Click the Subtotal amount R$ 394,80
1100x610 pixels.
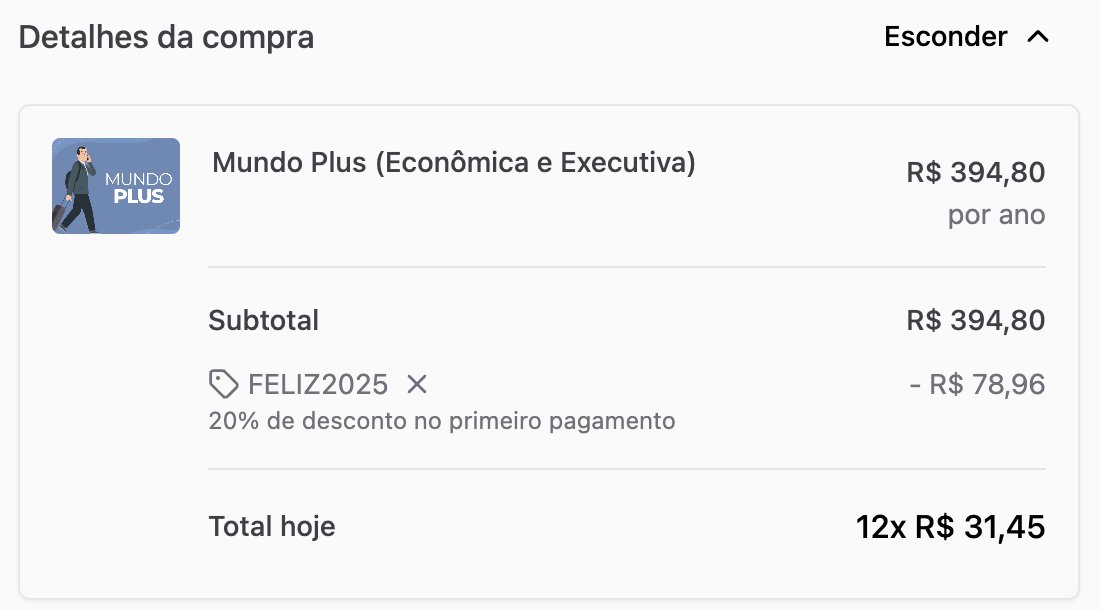point(975,320)
